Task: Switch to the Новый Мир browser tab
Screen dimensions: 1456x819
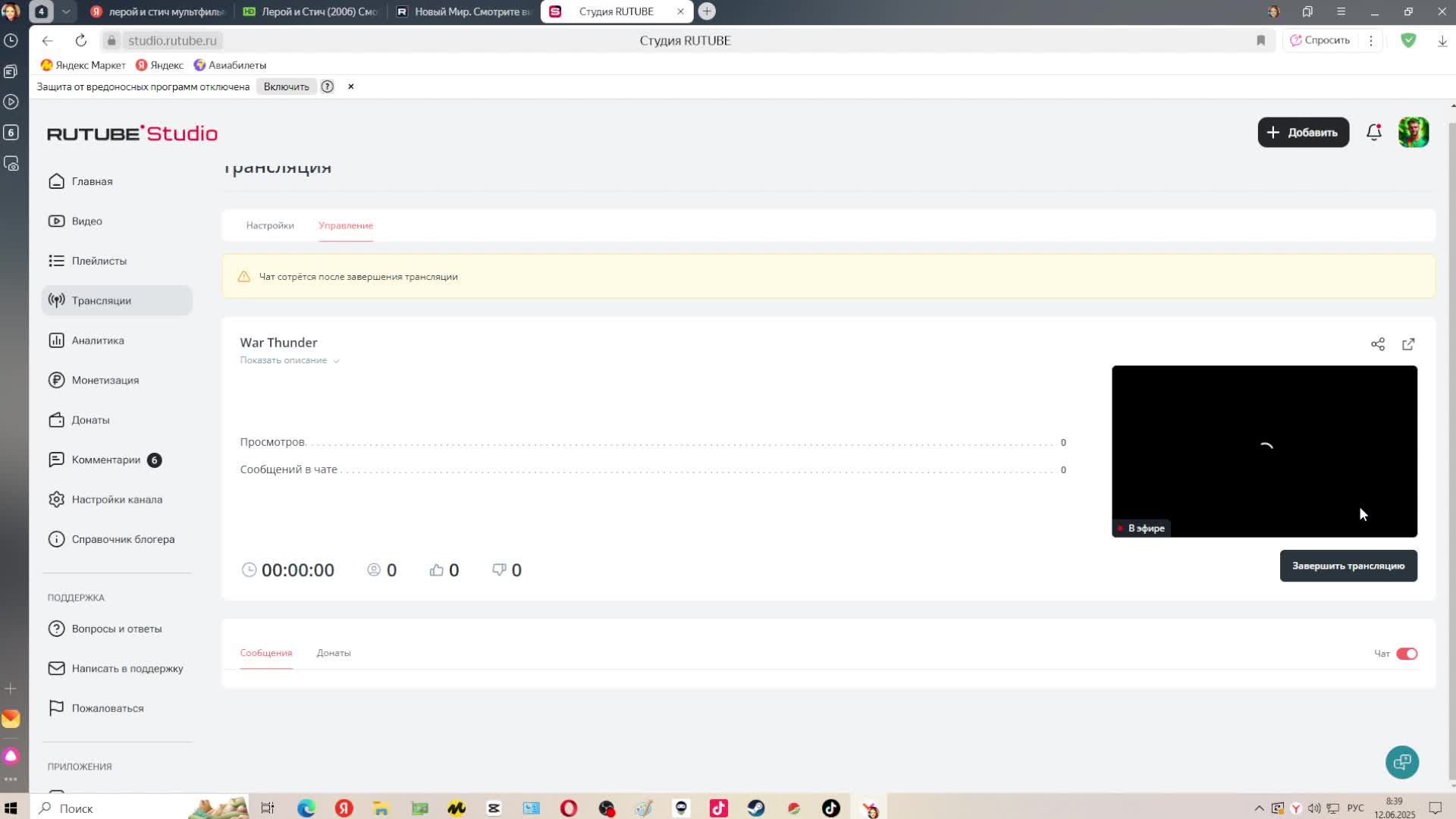Action: [x=464, y=11]
